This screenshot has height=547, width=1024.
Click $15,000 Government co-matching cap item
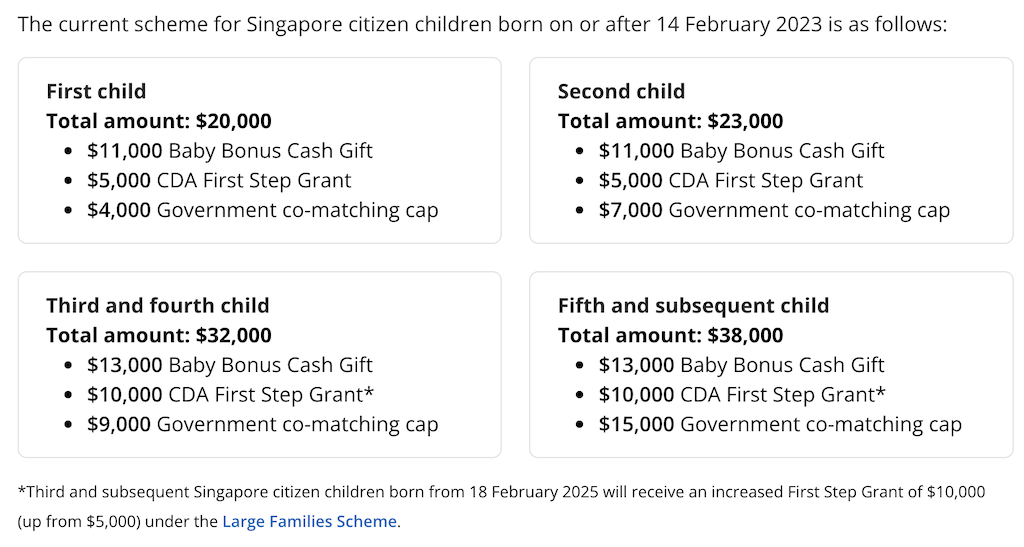pyautogui.click(x=780, y=424)
